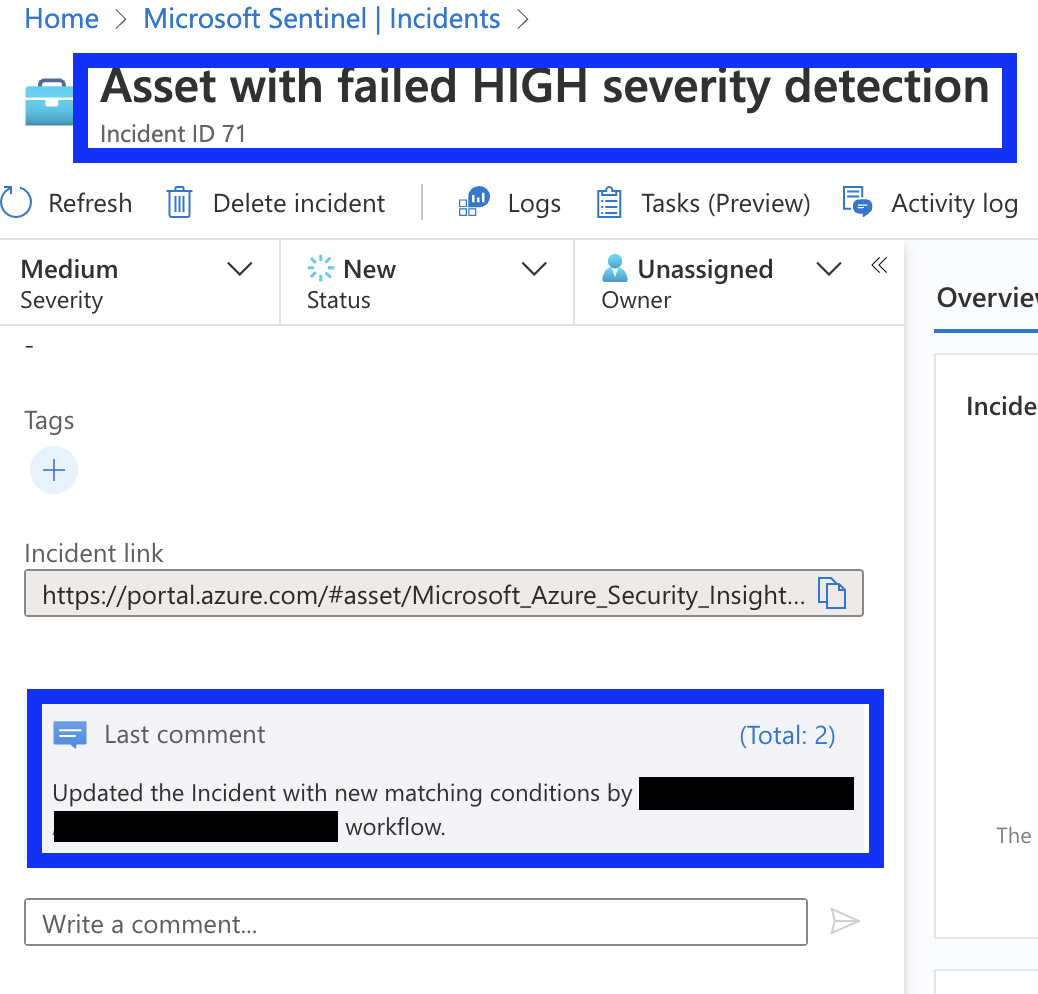
Task: Click the Tasks (Preview) clipboard icon
Action: [x=608, y=203]
